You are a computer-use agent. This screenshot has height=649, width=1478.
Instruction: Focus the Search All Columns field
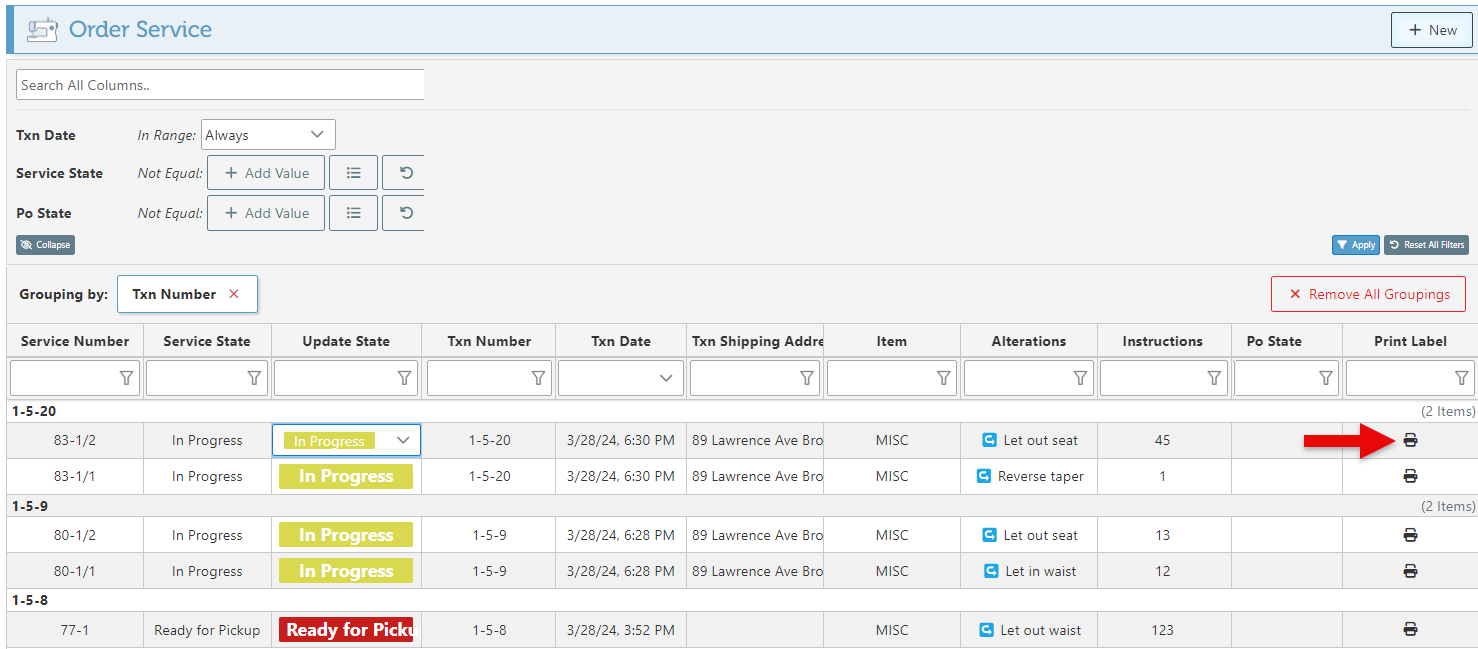[220, 85]
